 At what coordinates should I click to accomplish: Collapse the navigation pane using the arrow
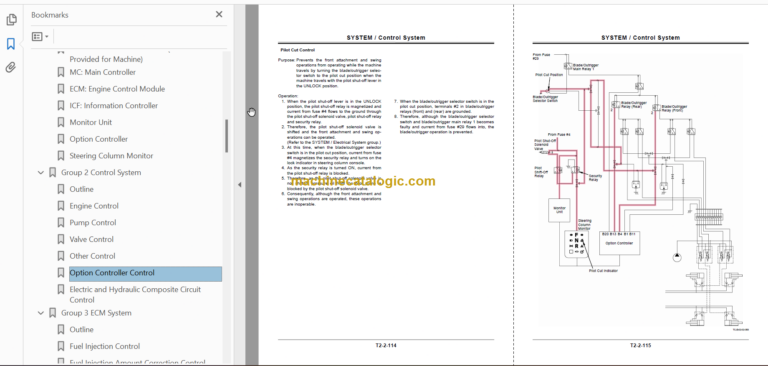pos(240,185)
